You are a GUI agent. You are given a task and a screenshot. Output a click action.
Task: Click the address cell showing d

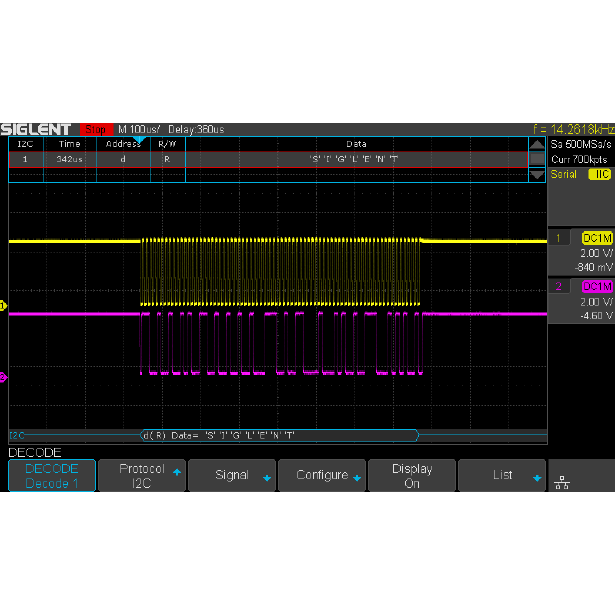click(123, 159)
